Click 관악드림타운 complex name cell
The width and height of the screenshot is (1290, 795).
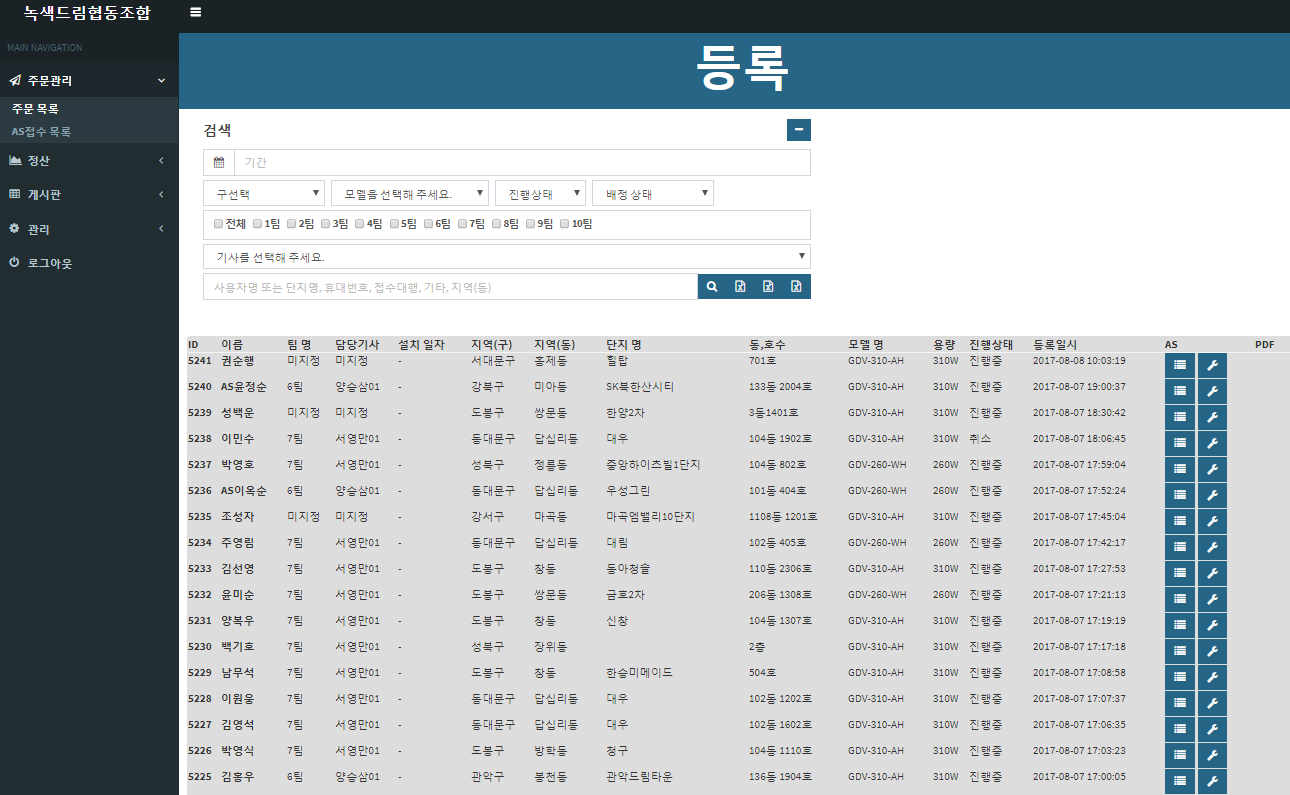(x=639, y=776)
